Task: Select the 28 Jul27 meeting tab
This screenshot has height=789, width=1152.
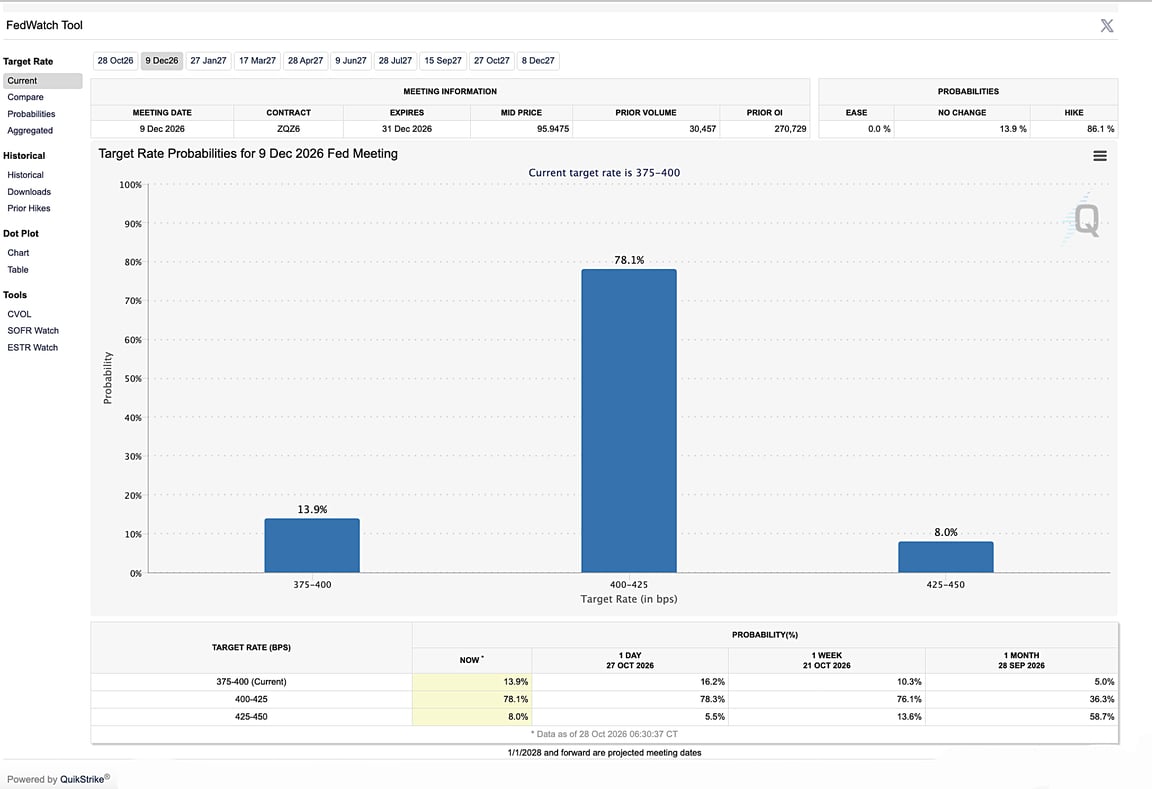Action: click(x=395, y=61)
